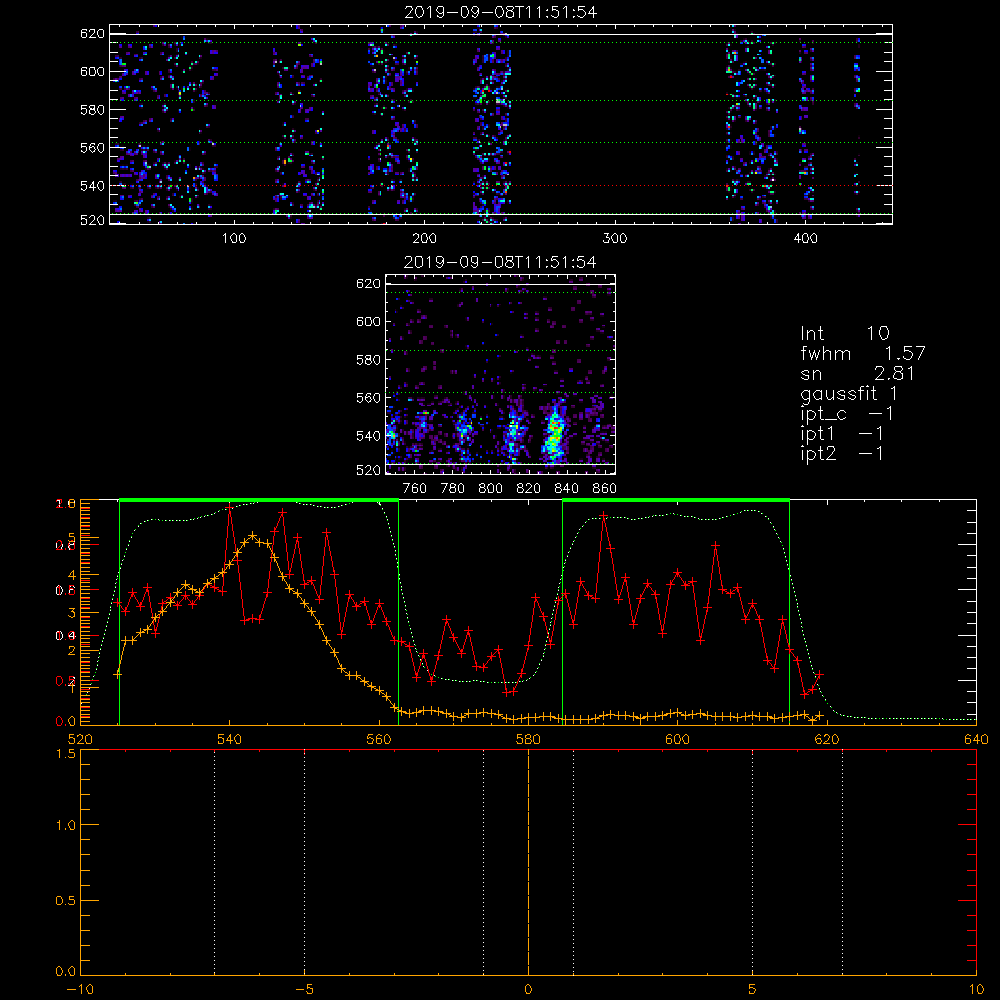
Task: Click x-axis label 0 on bottom plot
Action: [x=528, y=989]
